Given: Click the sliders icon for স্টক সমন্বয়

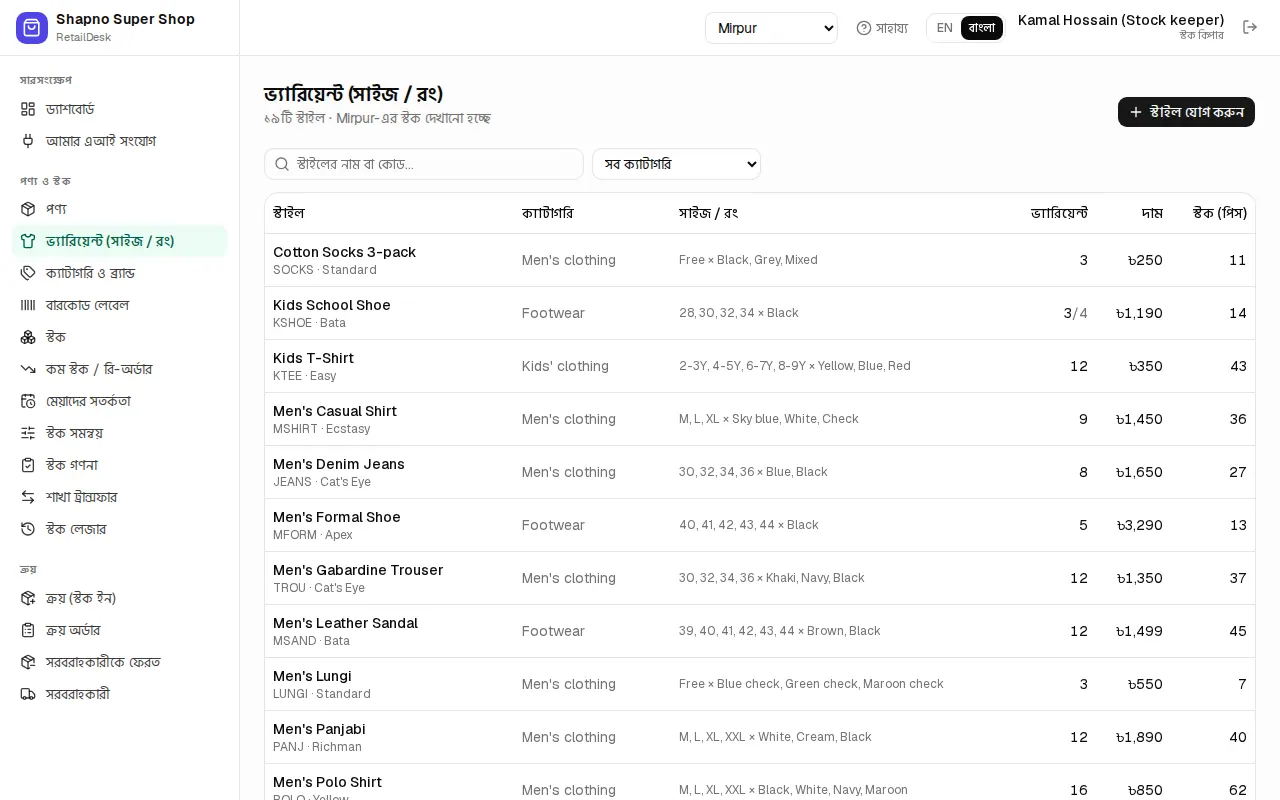Looking at the screenshot, I should click(28, 433).
